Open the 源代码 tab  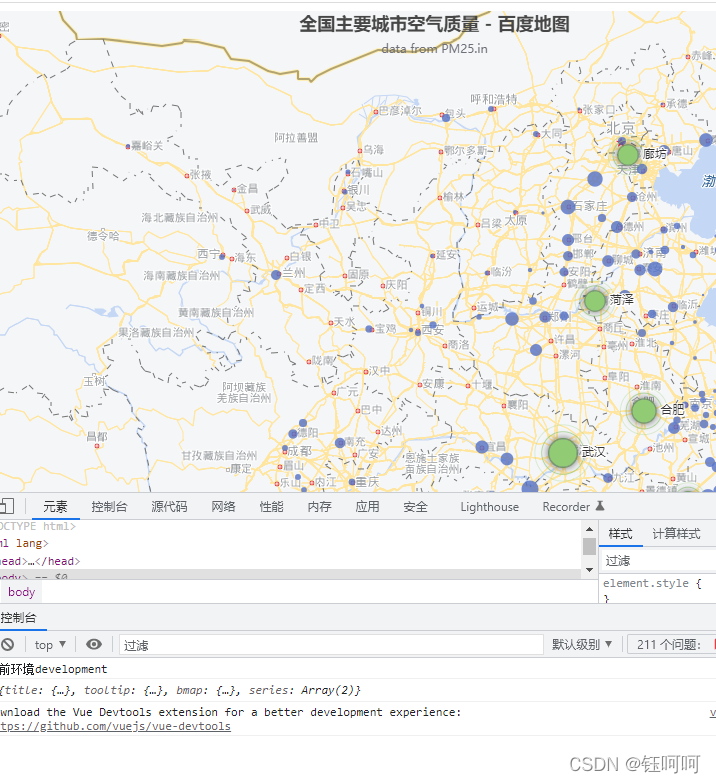[x=169, y=506]
